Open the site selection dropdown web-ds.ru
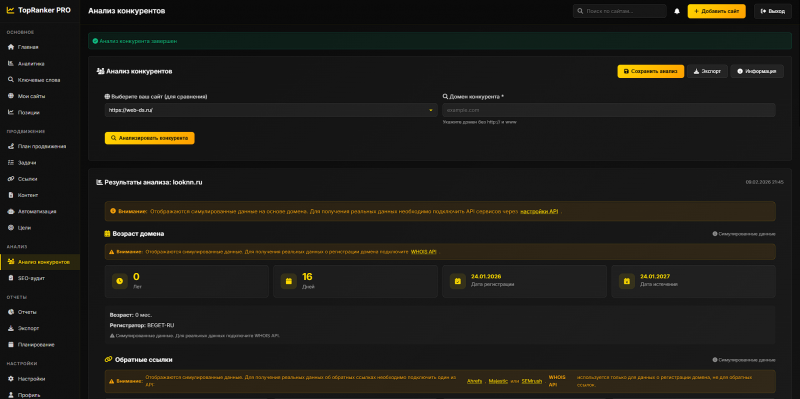This screenshot has width=800, height=399. click(271, 110)
